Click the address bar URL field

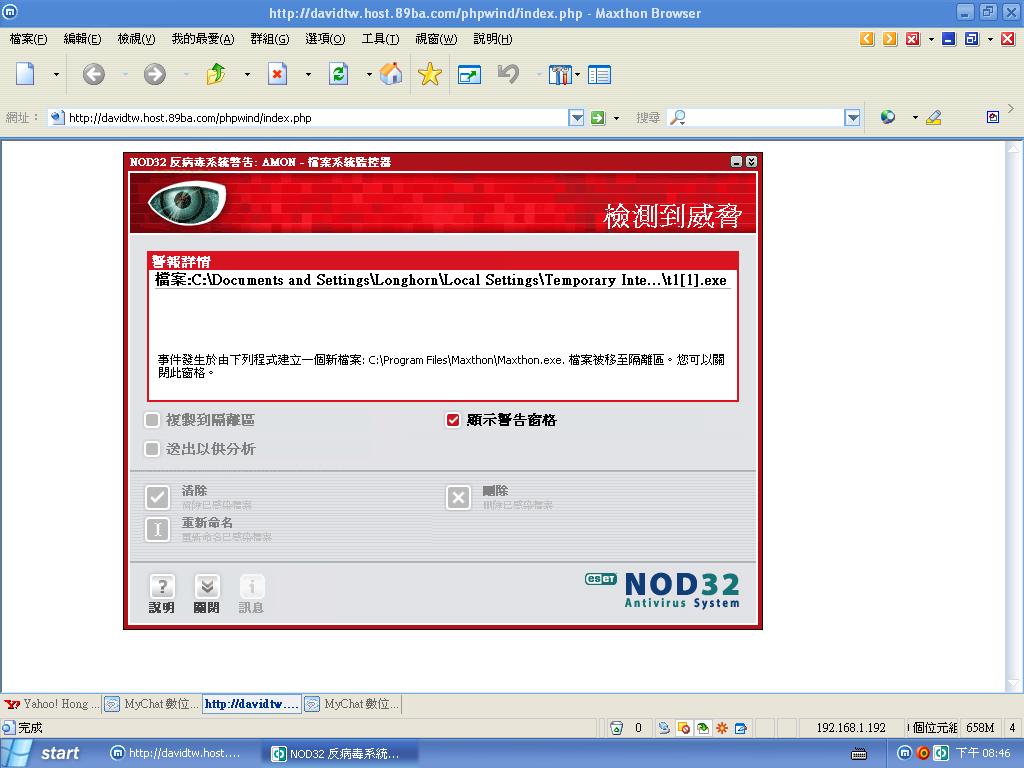pos(307,118)
